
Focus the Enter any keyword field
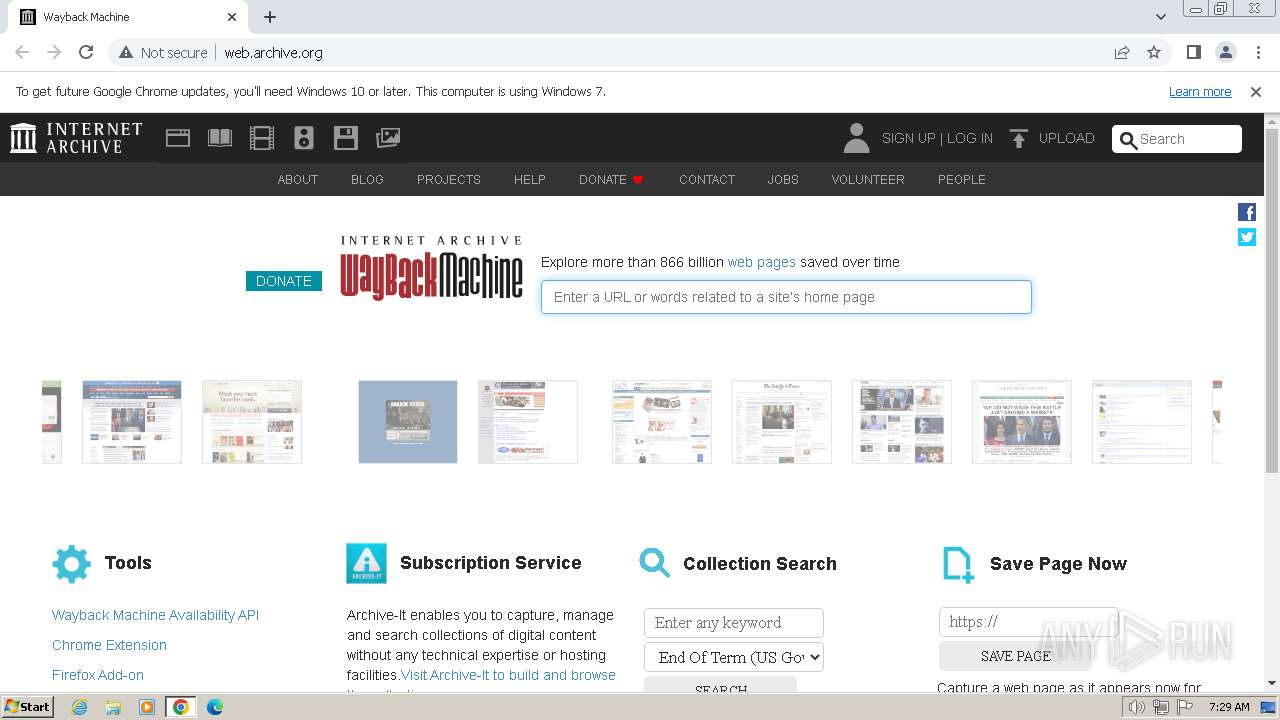(x=734, y=623)
